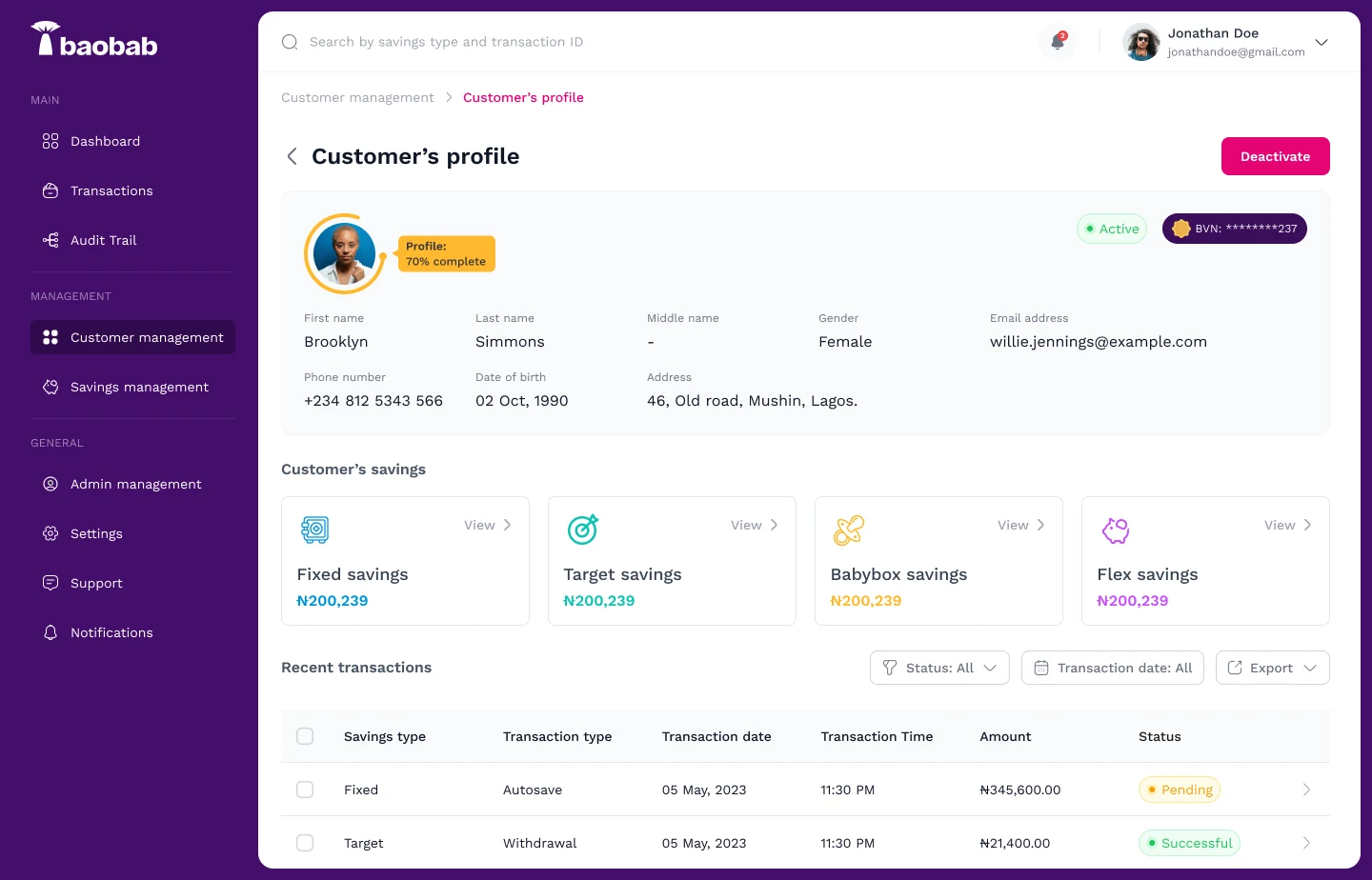View Fixed savings details
The width and height of the screenshot is (1372, 880).
pos(487,525)
